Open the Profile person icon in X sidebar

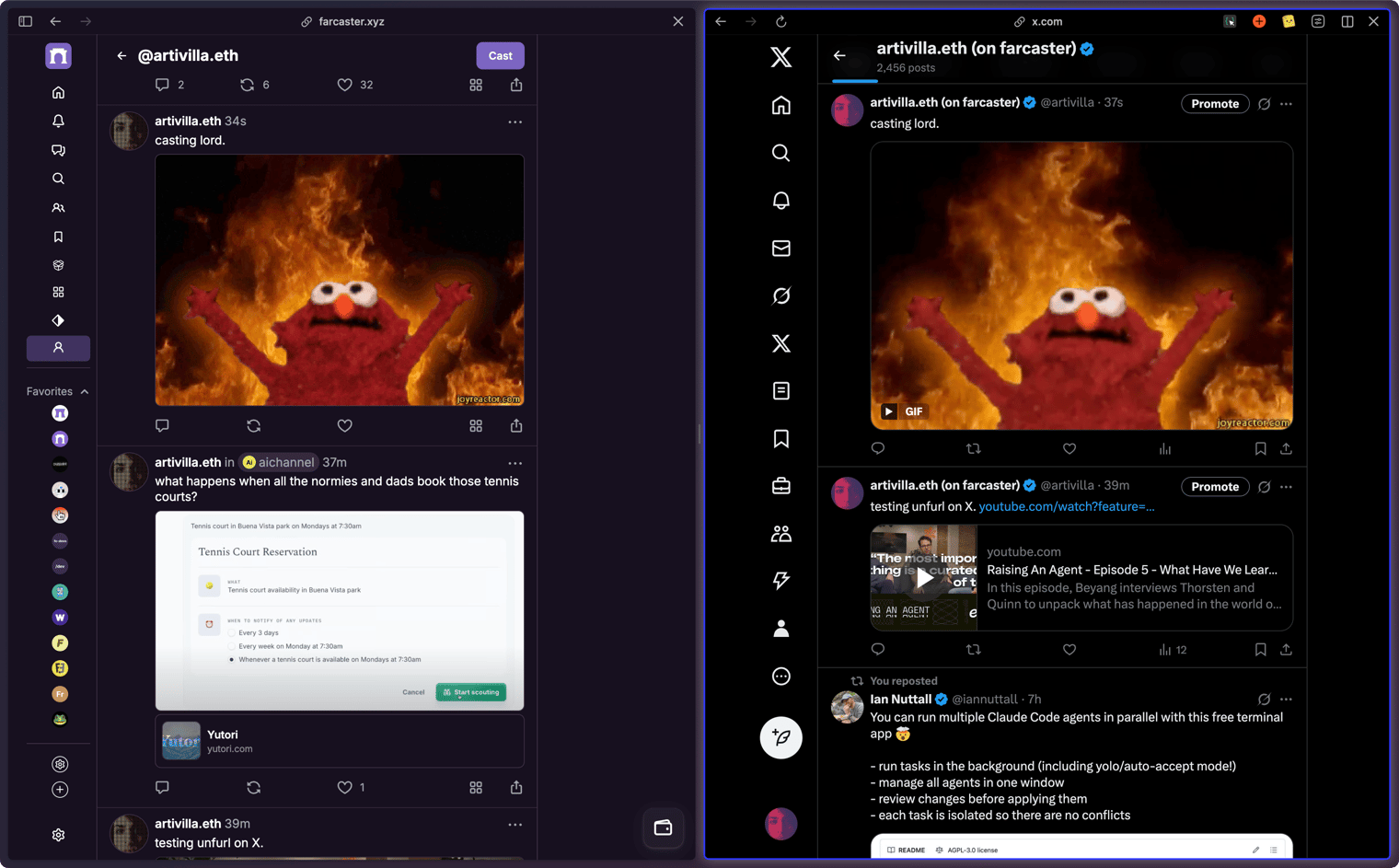(x=780, y=629)
